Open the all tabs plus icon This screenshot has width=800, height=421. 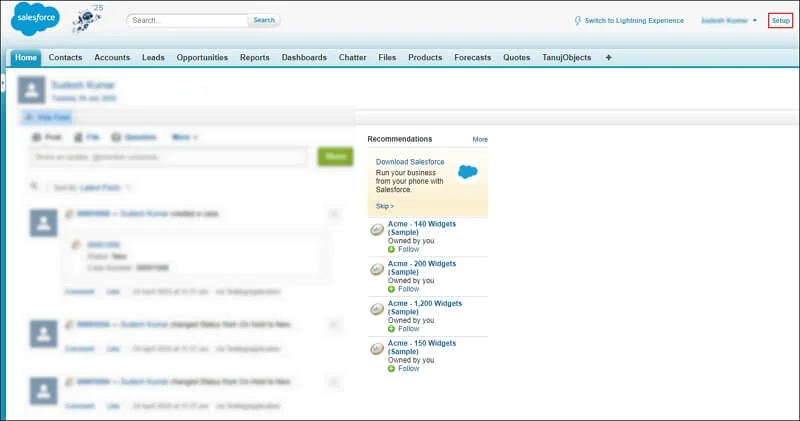608,58
